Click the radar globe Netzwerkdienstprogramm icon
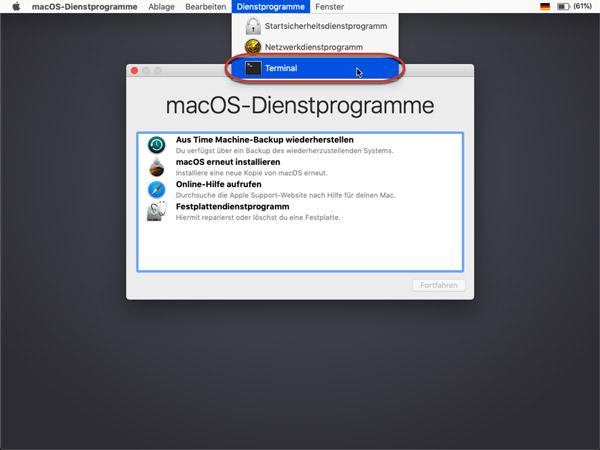This screenshot has height=450, width=600. tap(253, 47)
